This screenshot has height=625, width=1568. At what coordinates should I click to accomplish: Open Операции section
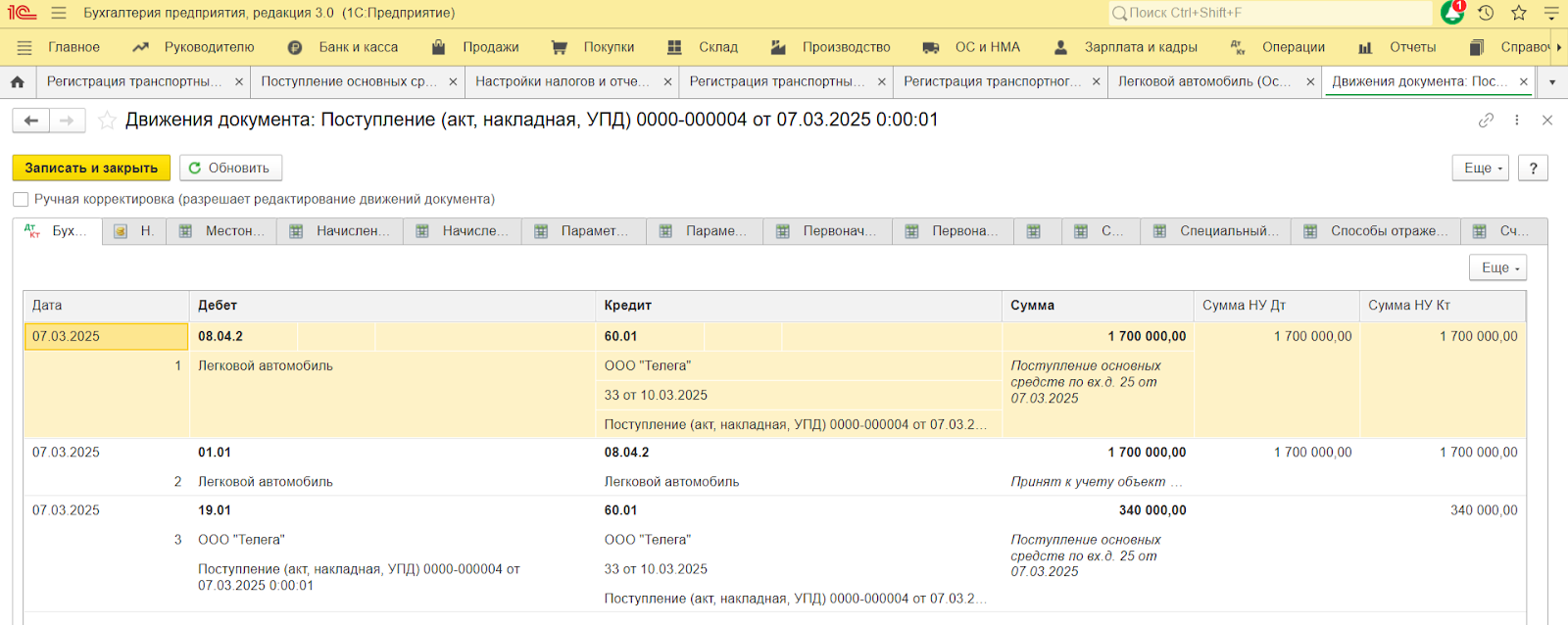coord(1277,47)
